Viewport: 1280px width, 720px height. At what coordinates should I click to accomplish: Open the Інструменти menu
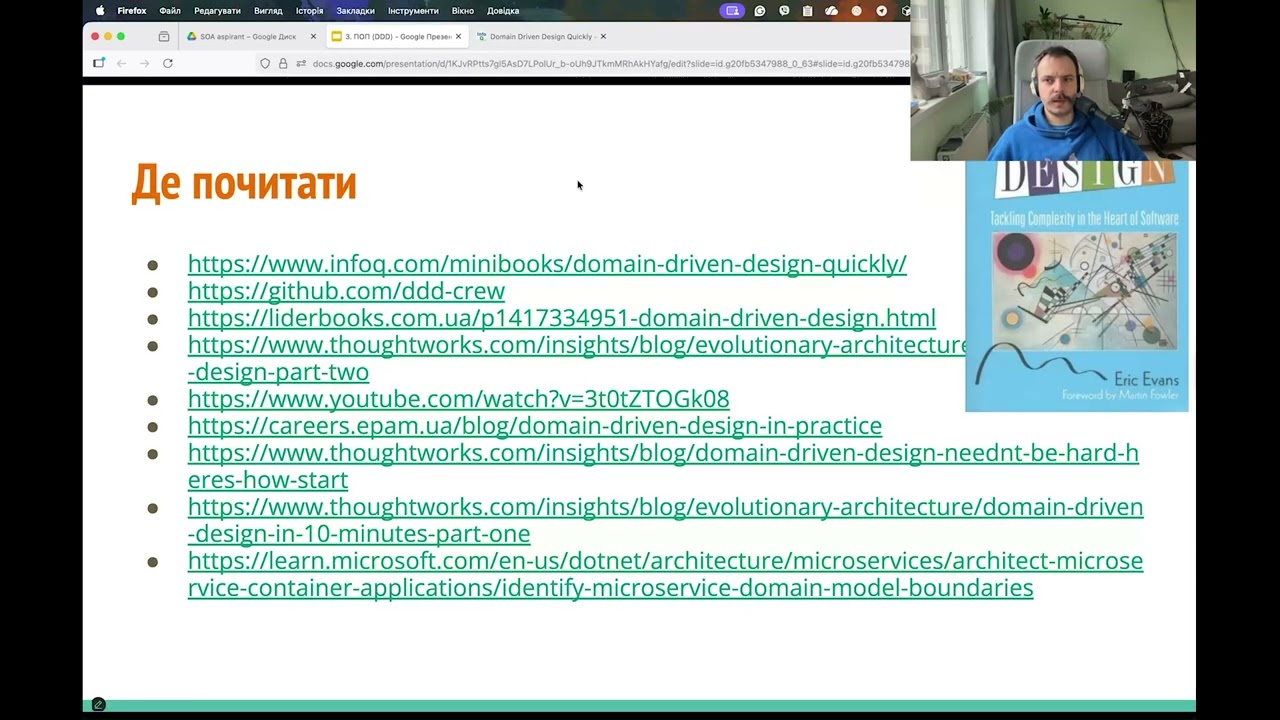413,11
